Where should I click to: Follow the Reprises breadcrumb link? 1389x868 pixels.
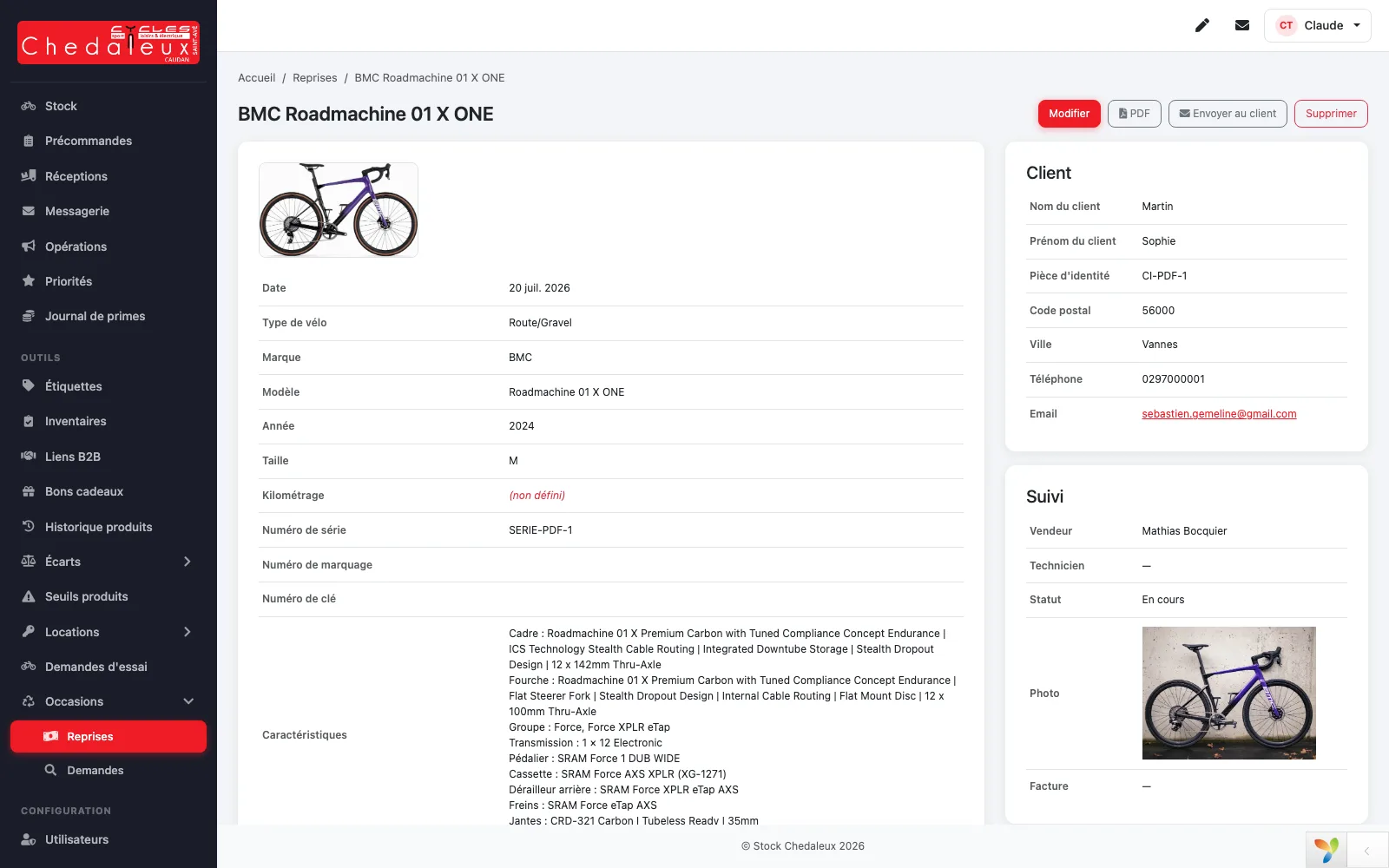[315, 78]
